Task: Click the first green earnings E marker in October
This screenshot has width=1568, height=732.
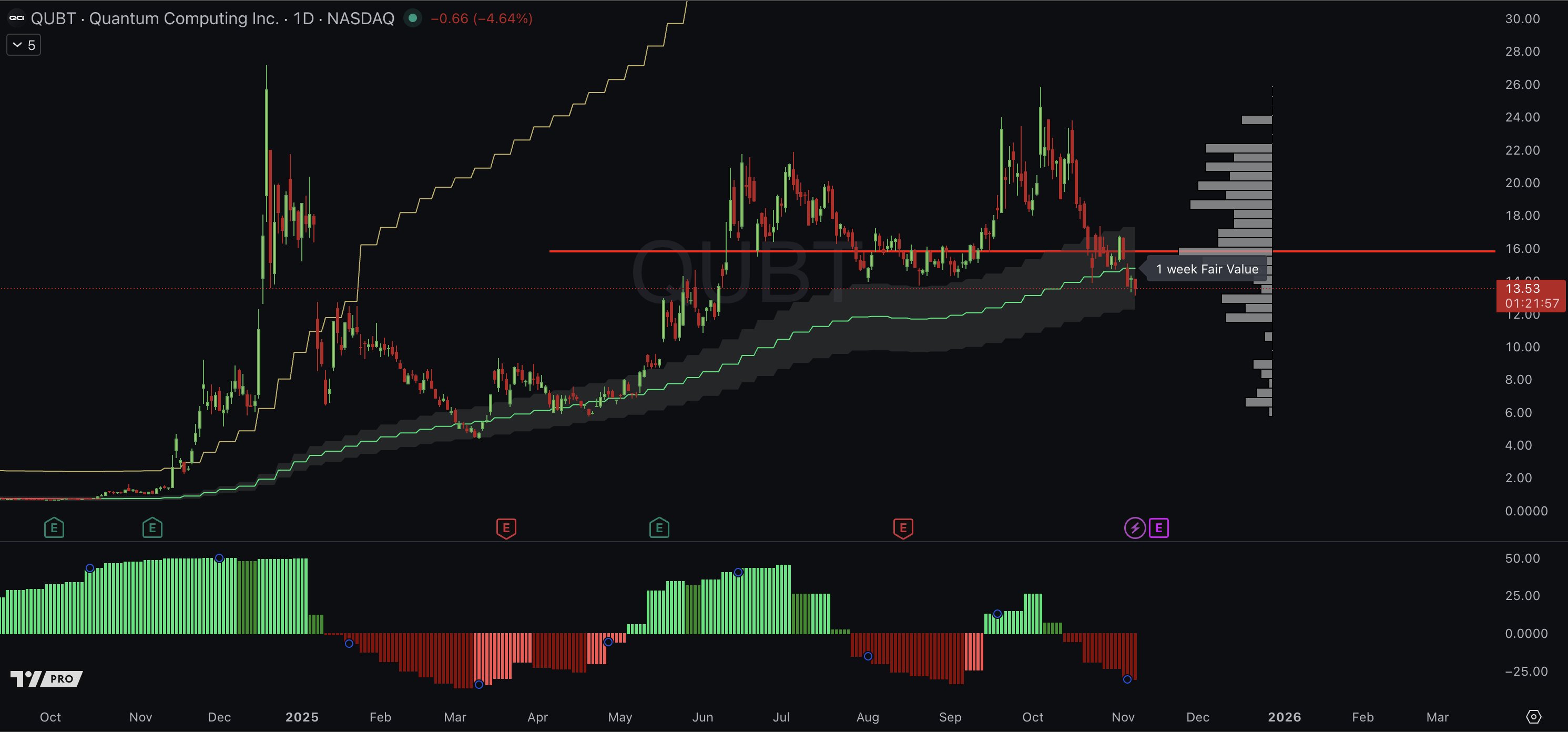Action: [x=54, y=528]
